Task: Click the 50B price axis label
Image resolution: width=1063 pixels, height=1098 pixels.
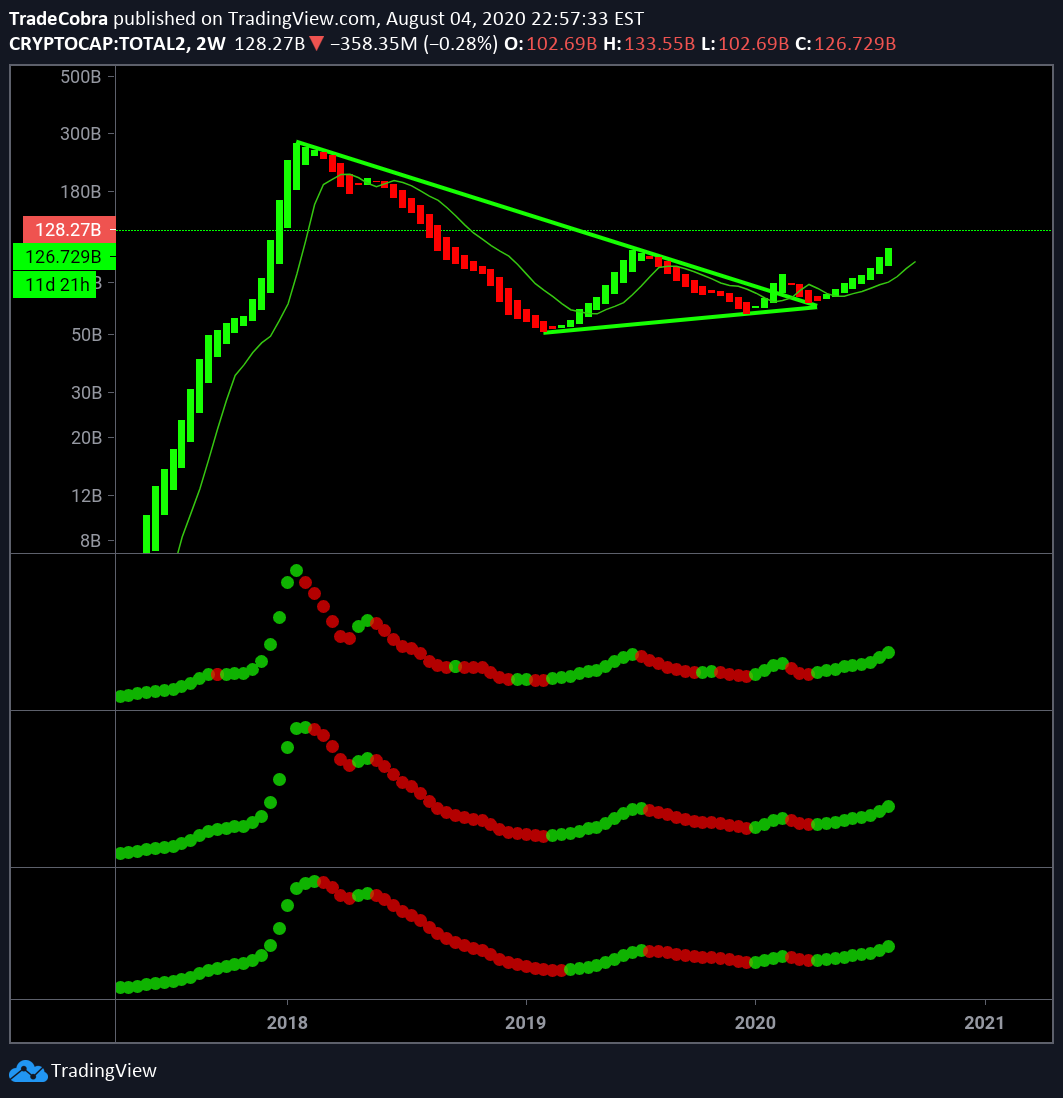Action: 86,335
